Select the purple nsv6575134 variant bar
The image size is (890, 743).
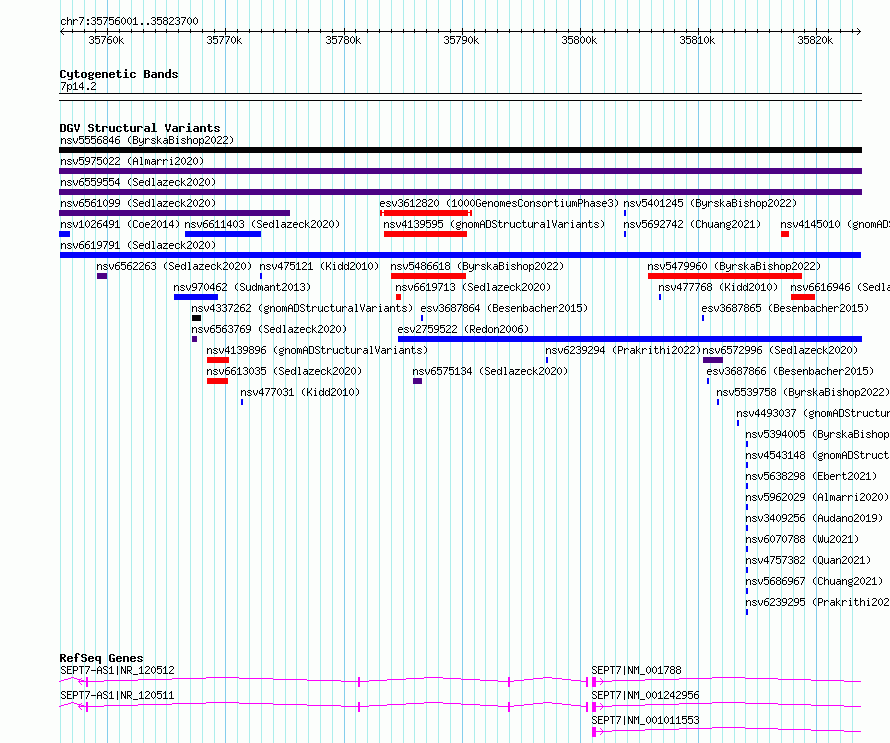click(417, 381)
